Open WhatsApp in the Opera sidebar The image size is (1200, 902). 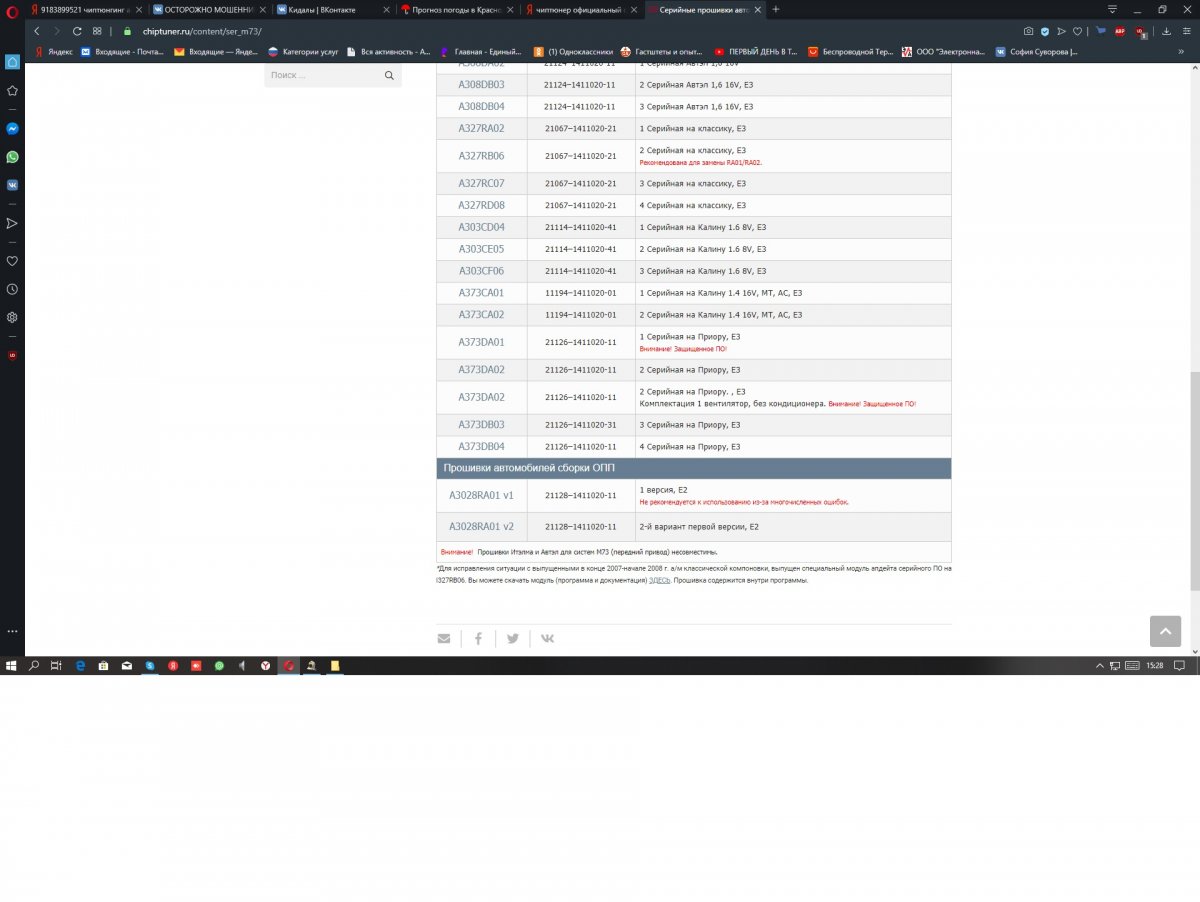pos(12,157)
